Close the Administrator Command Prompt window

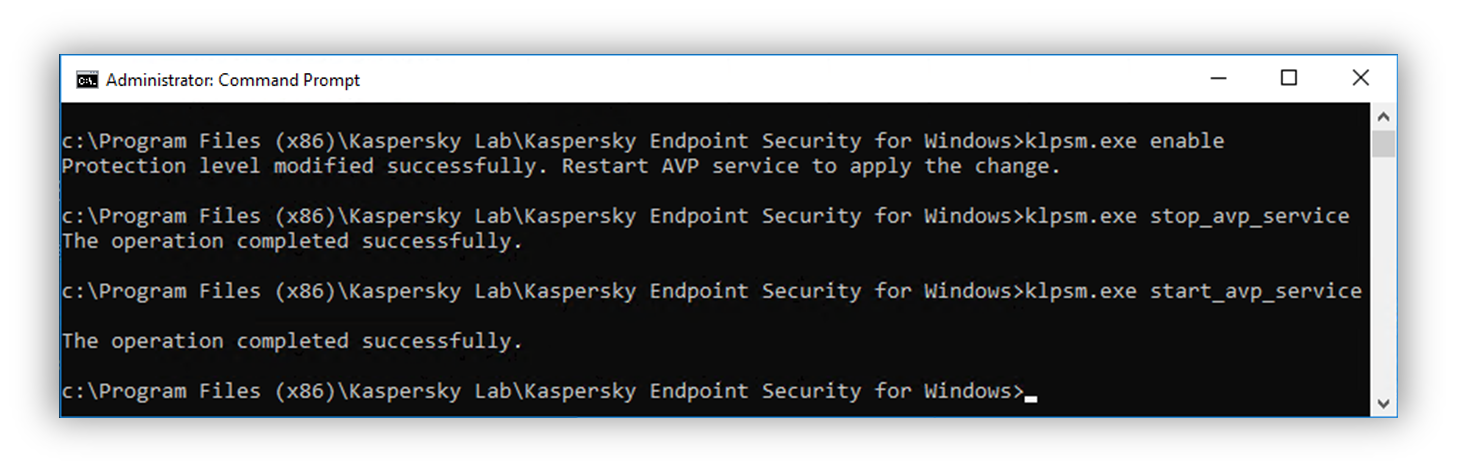pyautogui.click(x=1360, y=78)
